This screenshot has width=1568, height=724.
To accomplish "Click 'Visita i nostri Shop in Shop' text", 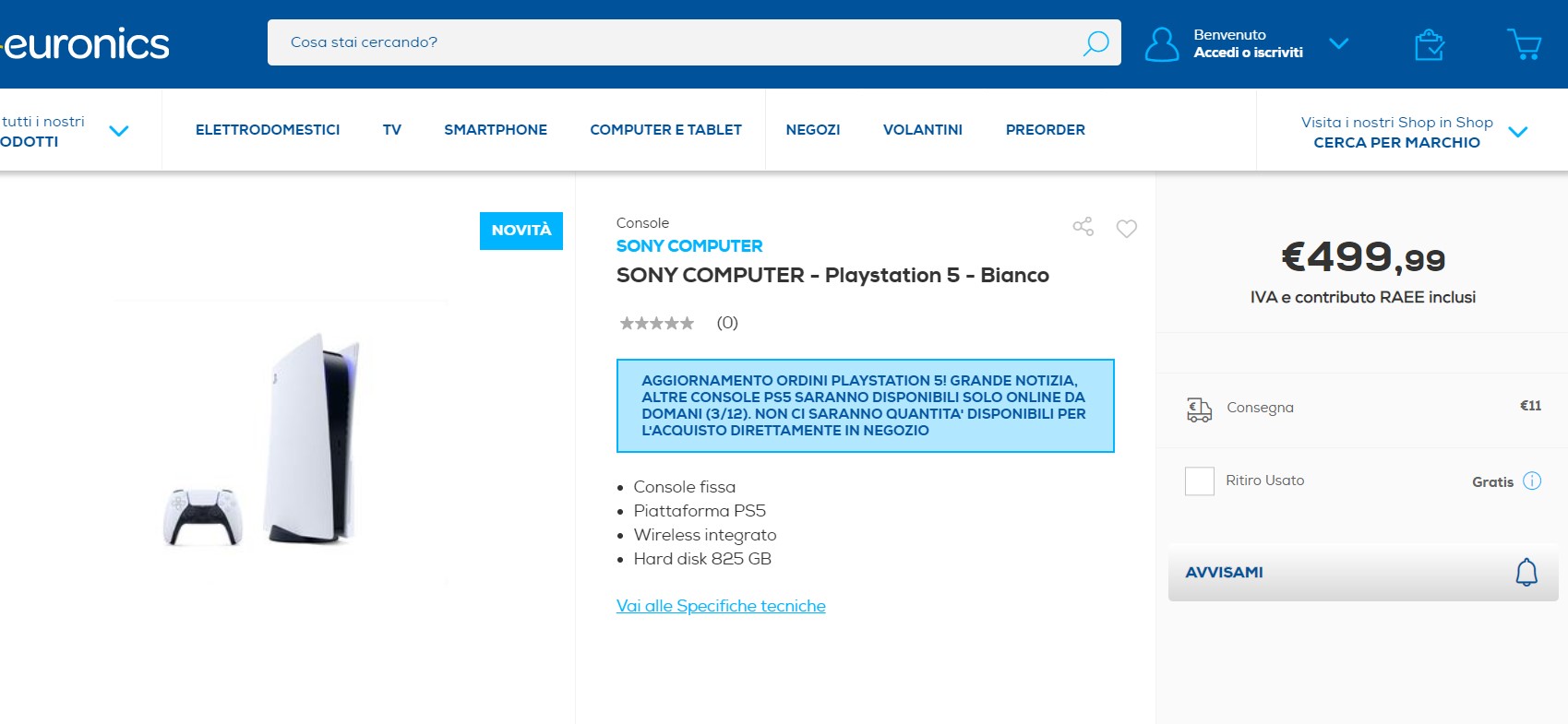I will 1396,123.
